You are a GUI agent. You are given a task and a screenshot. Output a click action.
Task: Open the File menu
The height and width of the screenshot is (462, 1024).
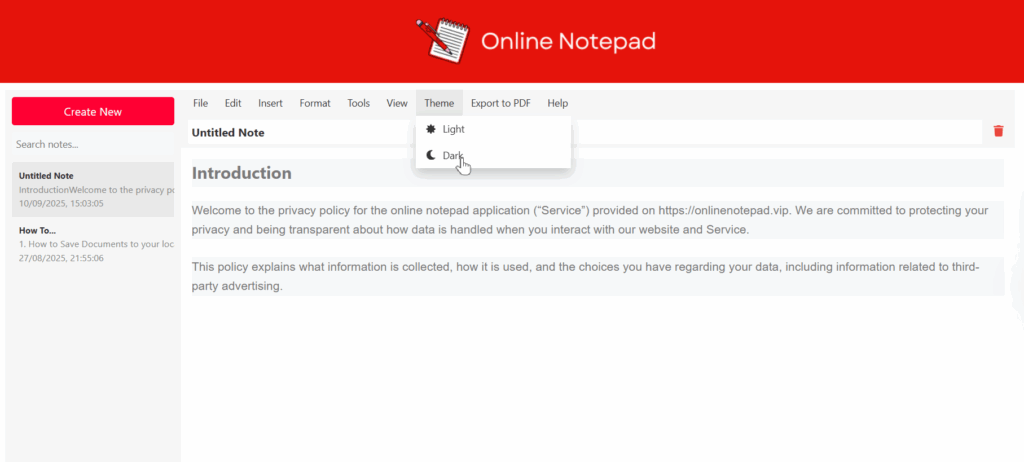click(x=200, y=103)
